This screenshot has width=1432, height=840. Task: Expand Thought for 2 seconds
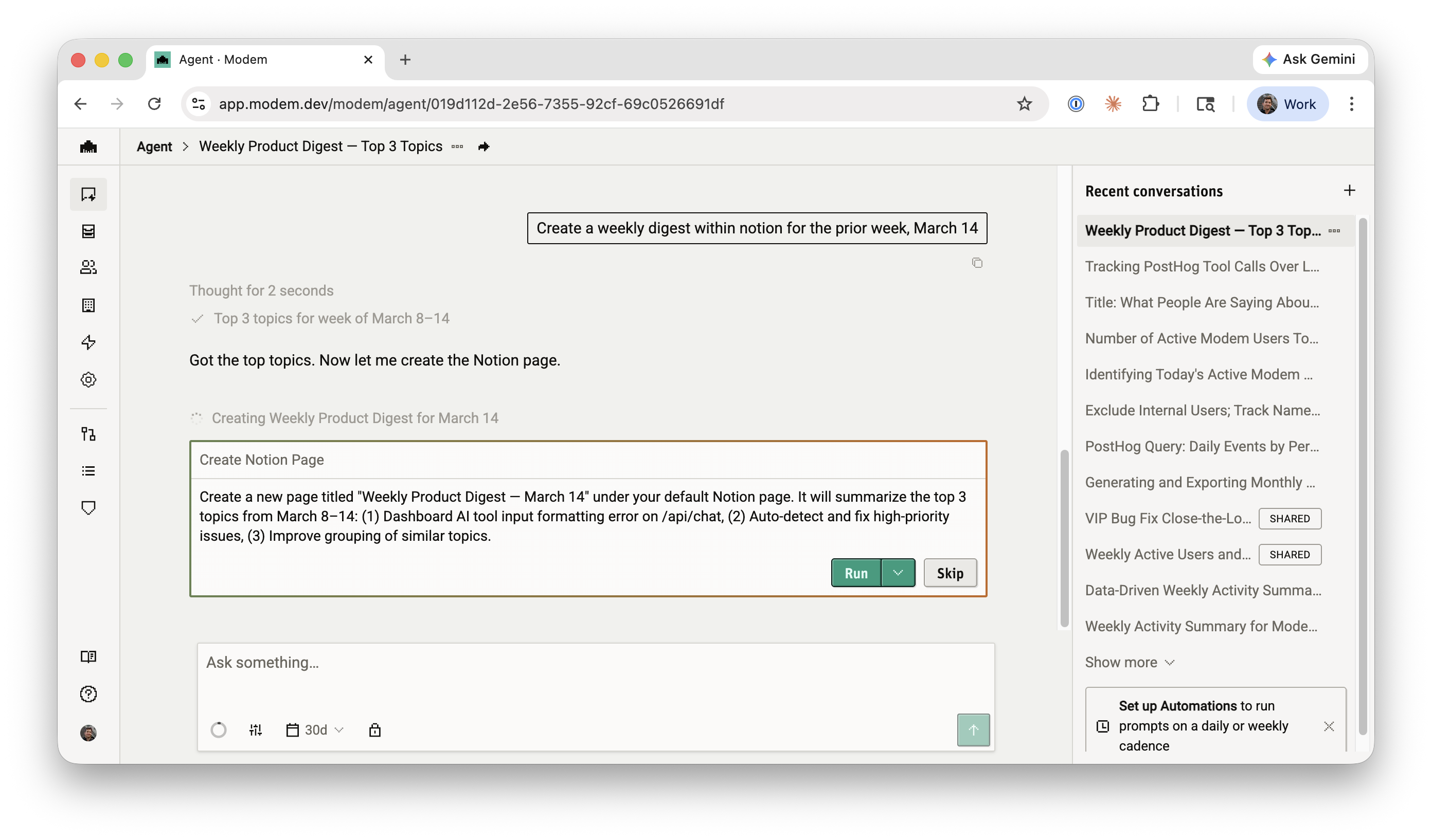(261, 290)
